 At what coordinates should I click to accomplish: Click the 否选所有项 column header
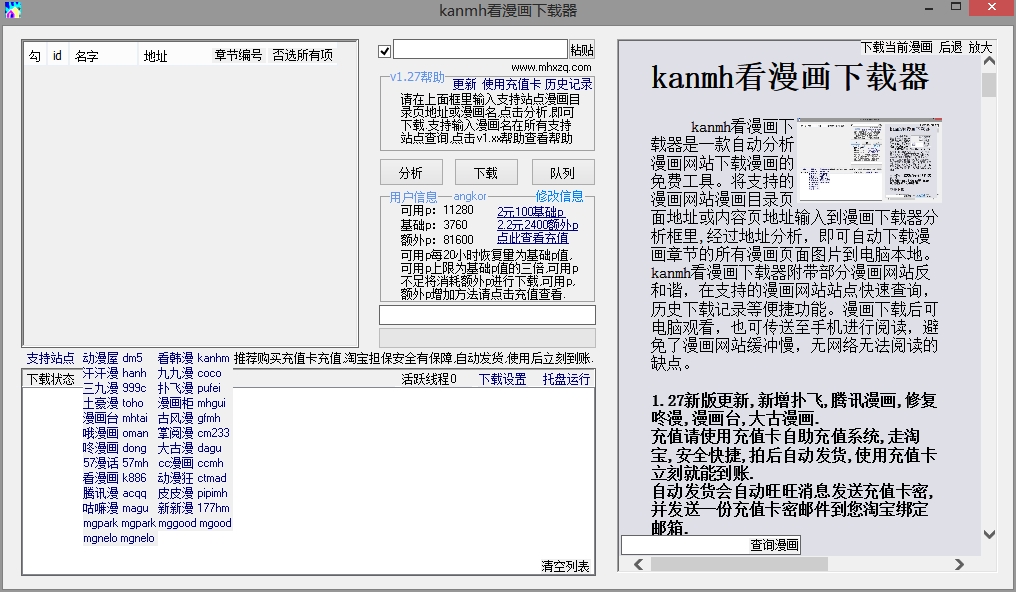click(x=301, y=55)
